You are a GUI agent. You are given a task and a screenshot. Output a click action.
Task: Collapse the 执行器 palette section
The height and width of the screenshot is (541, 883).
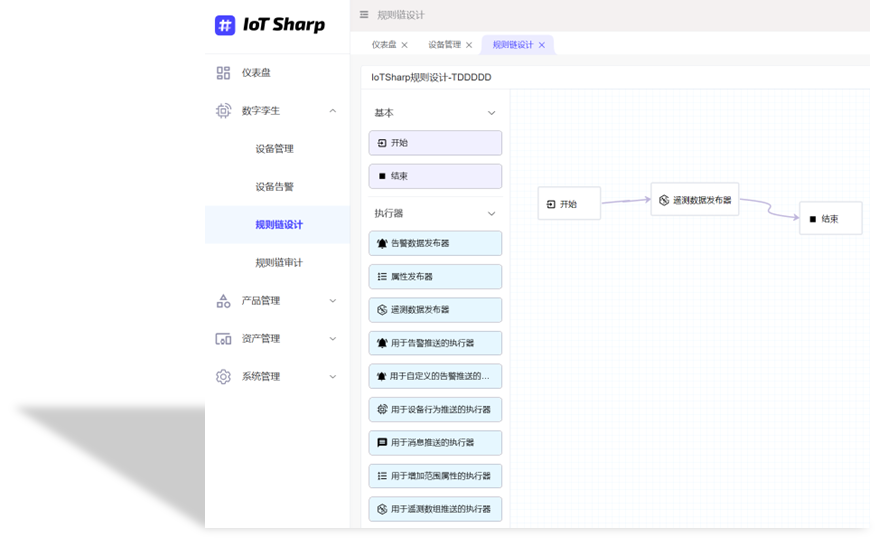point(492,213)
